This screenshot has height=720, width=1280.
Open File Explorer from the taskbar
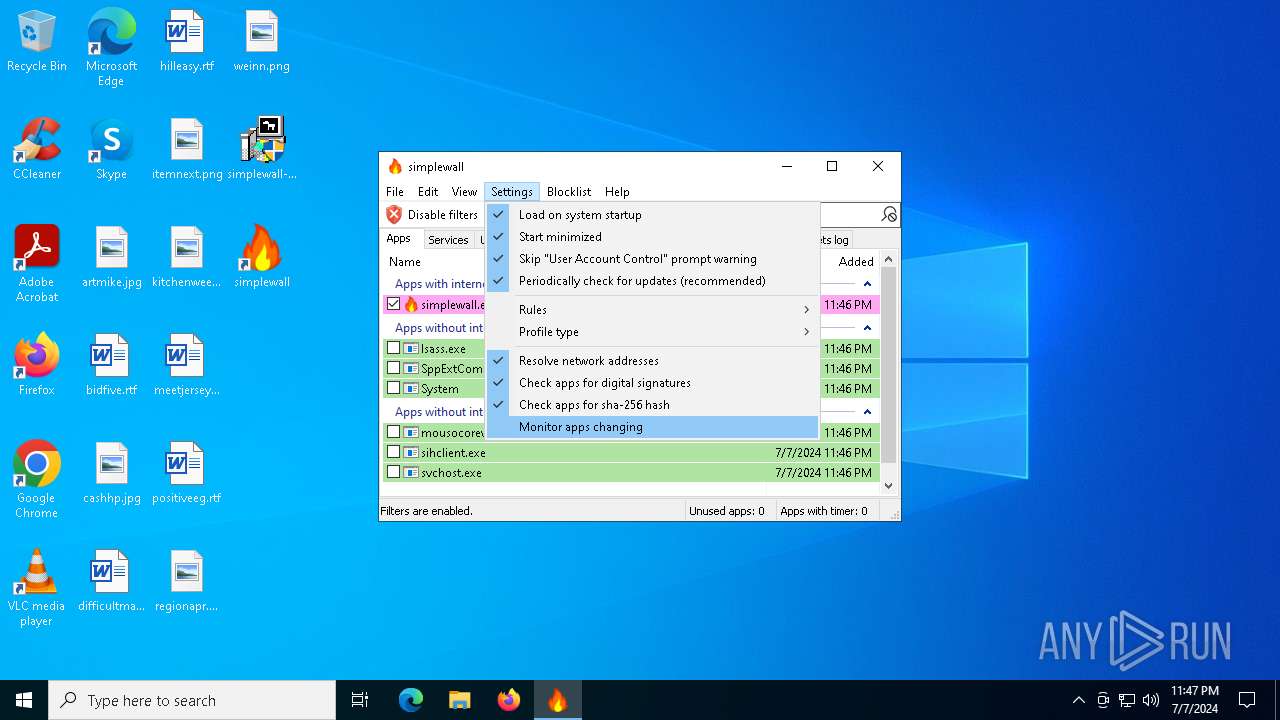(460, 700)
